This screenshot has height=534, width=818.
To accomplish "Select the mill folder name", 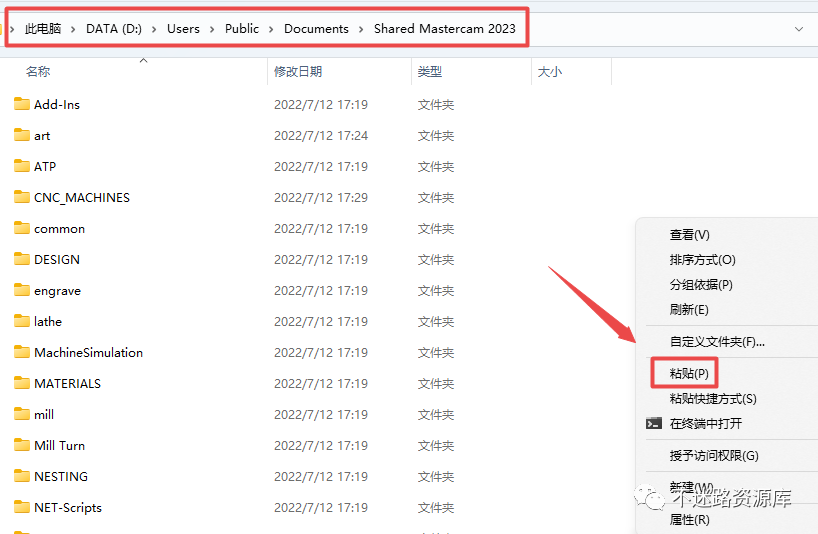I will pos(44,415).
